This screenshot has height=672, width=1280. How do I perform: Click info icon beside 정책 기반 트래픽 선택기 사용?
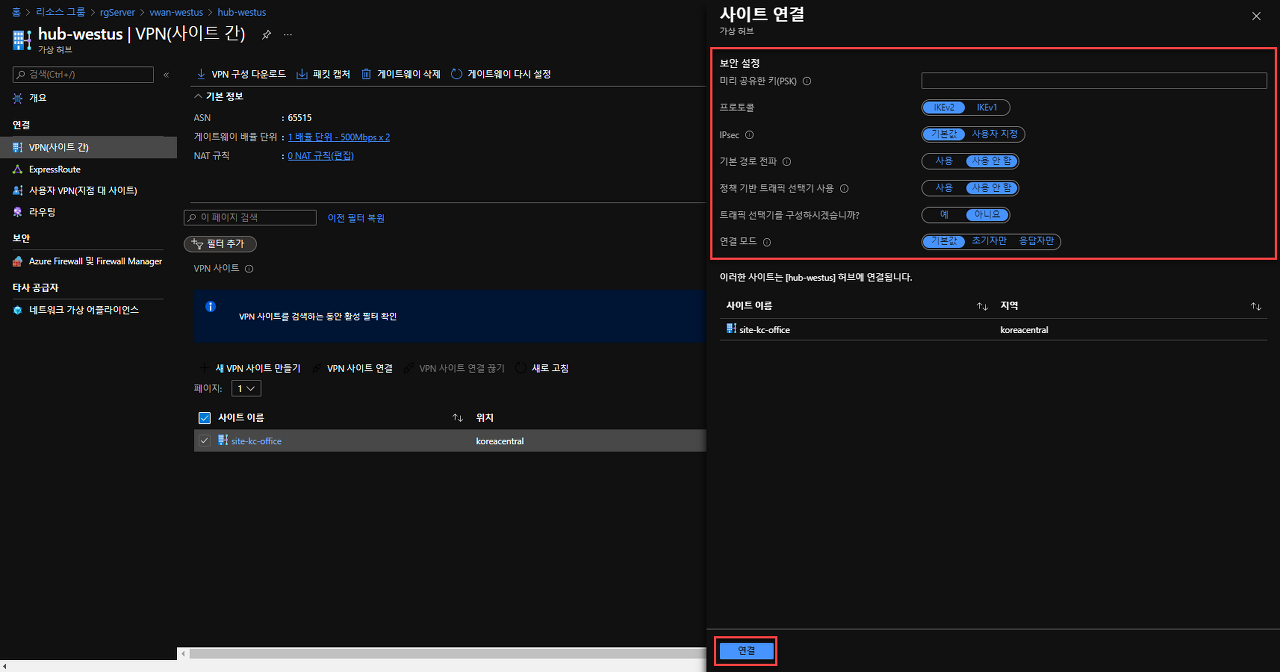(844, 188)
